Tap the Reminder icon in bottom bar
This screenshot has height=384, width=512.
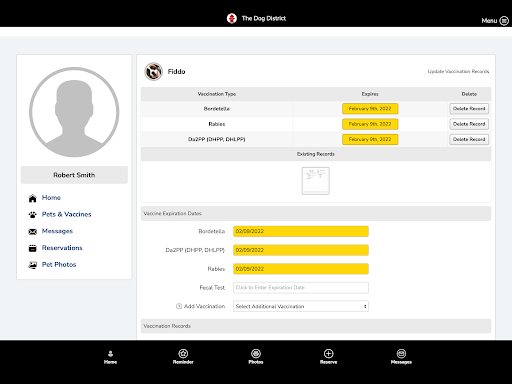point(183,353)
